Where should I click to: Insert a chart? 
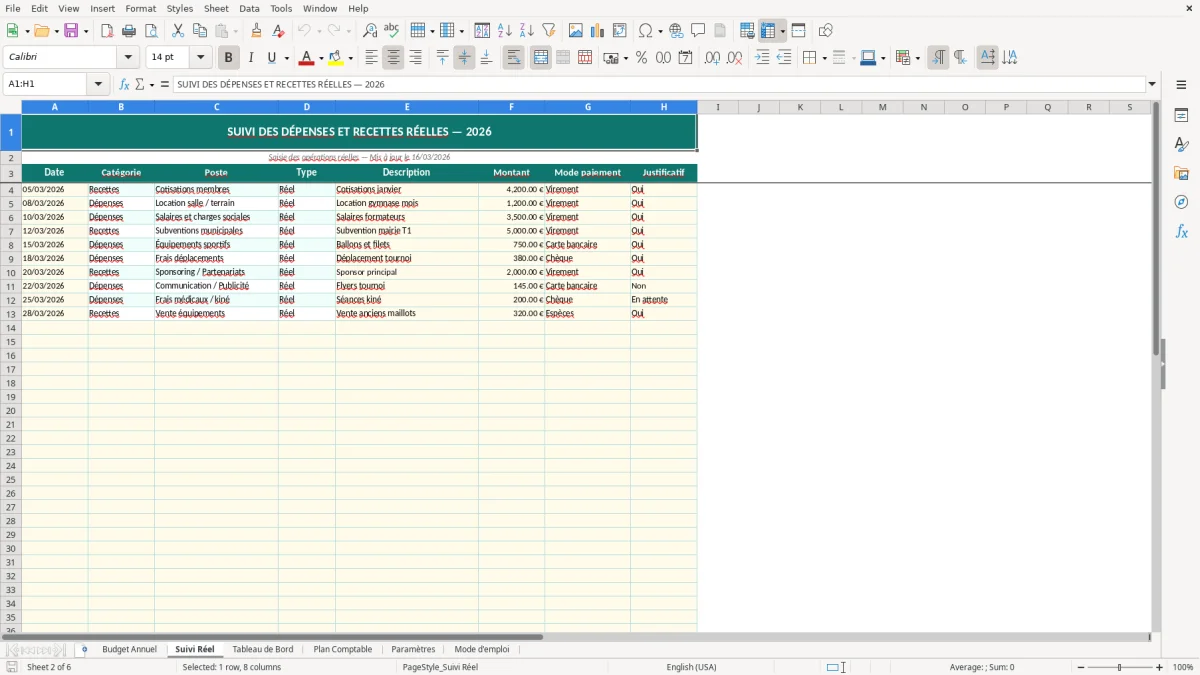tap(598, 31)
